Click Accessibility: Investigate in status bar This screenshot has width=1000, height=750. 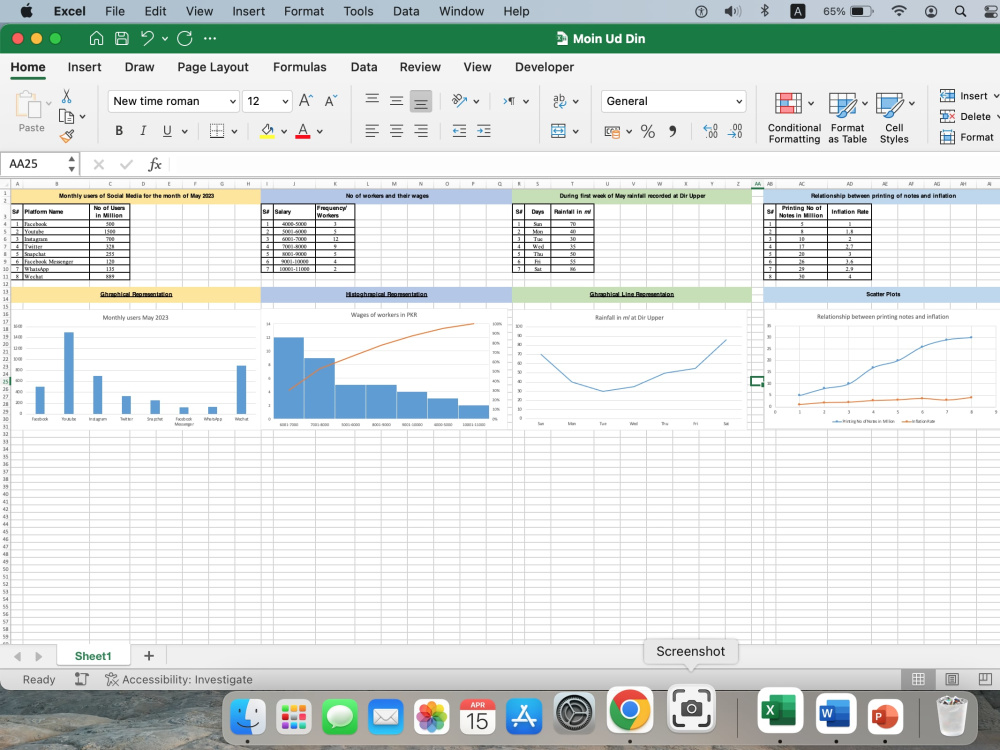point(179,680)
